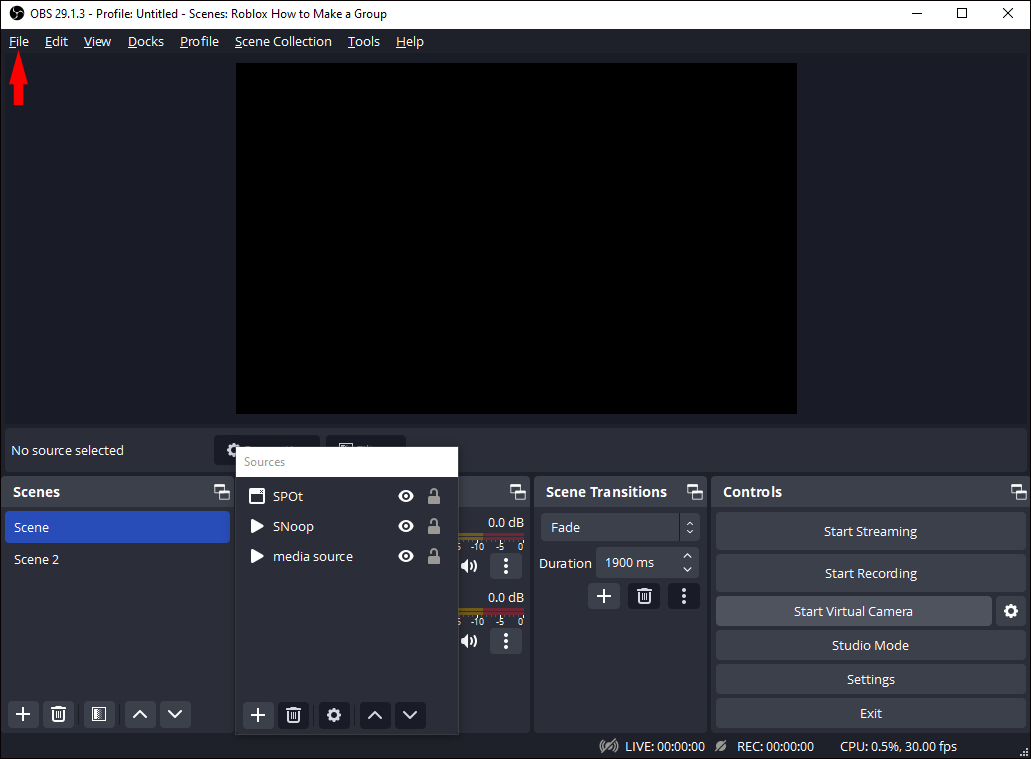Open Scene filters icon in Scenes panel
1031x759 pixels.
pos(99,714)
